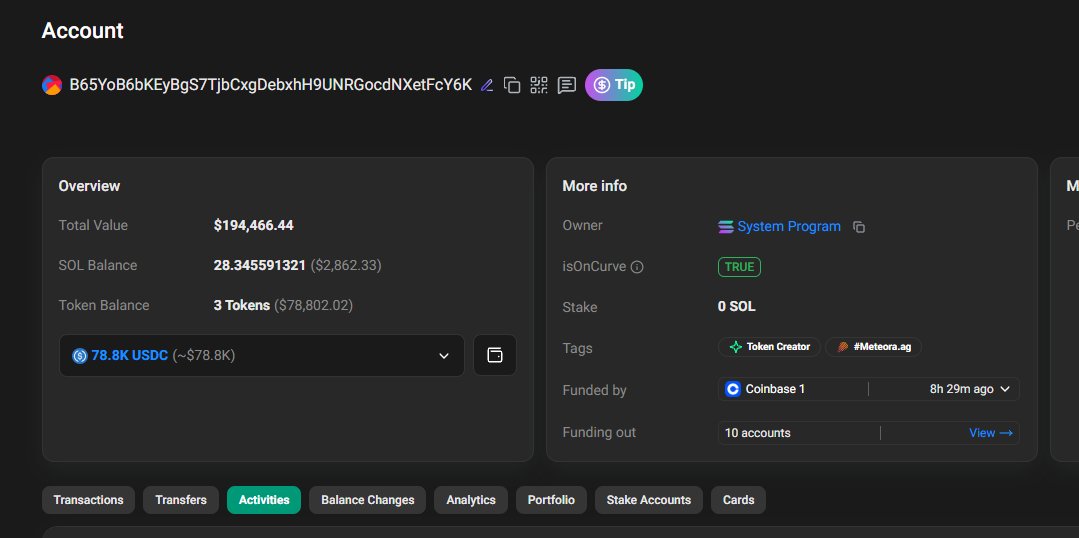1079x538 pixels.
Task: Click the TRUE isOnCurve badge
Action: (x=739, y=267)
